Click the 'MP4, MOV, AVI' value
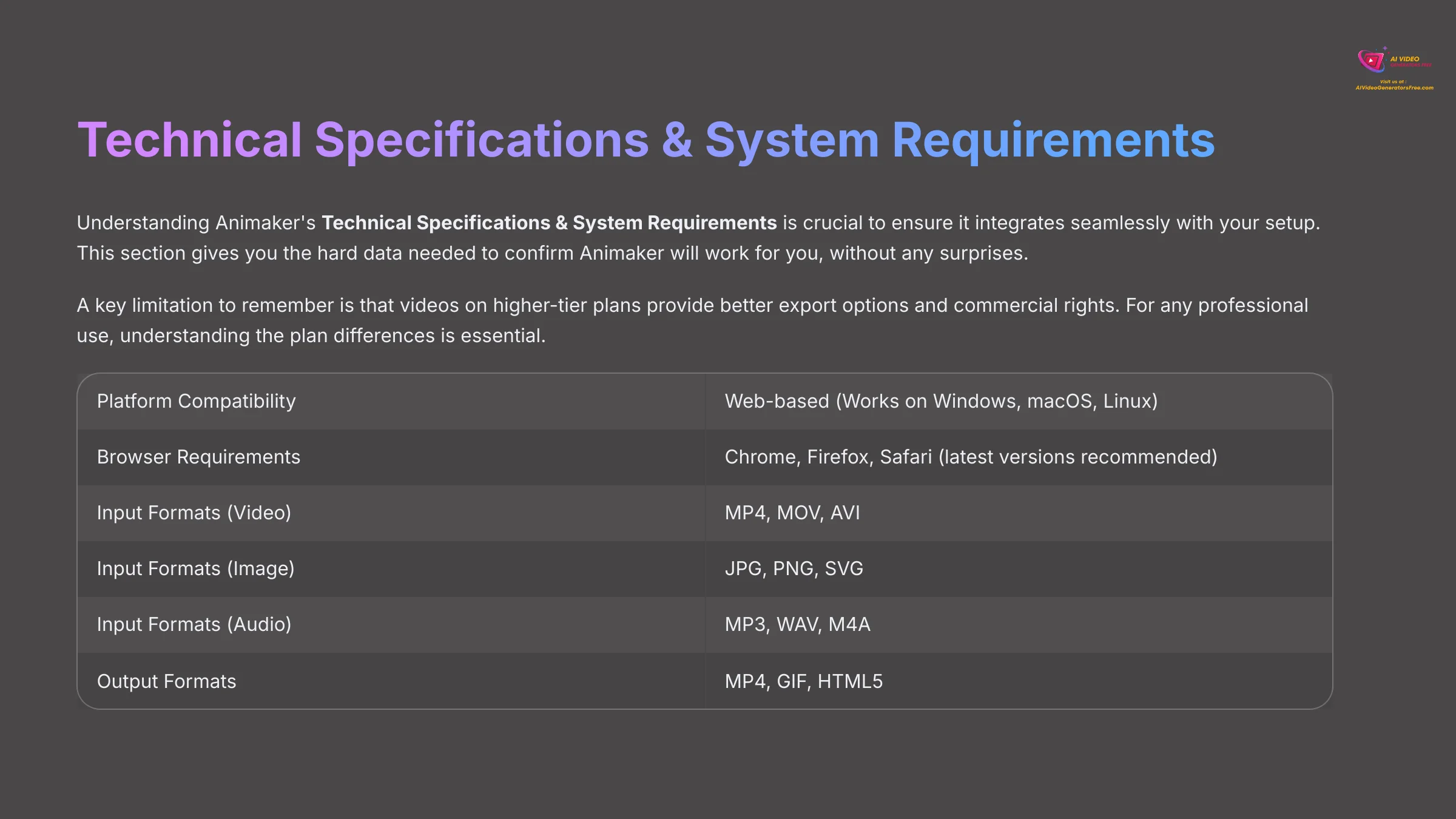The width and height of the screenshot is (1456, 819). click(792, 513)
